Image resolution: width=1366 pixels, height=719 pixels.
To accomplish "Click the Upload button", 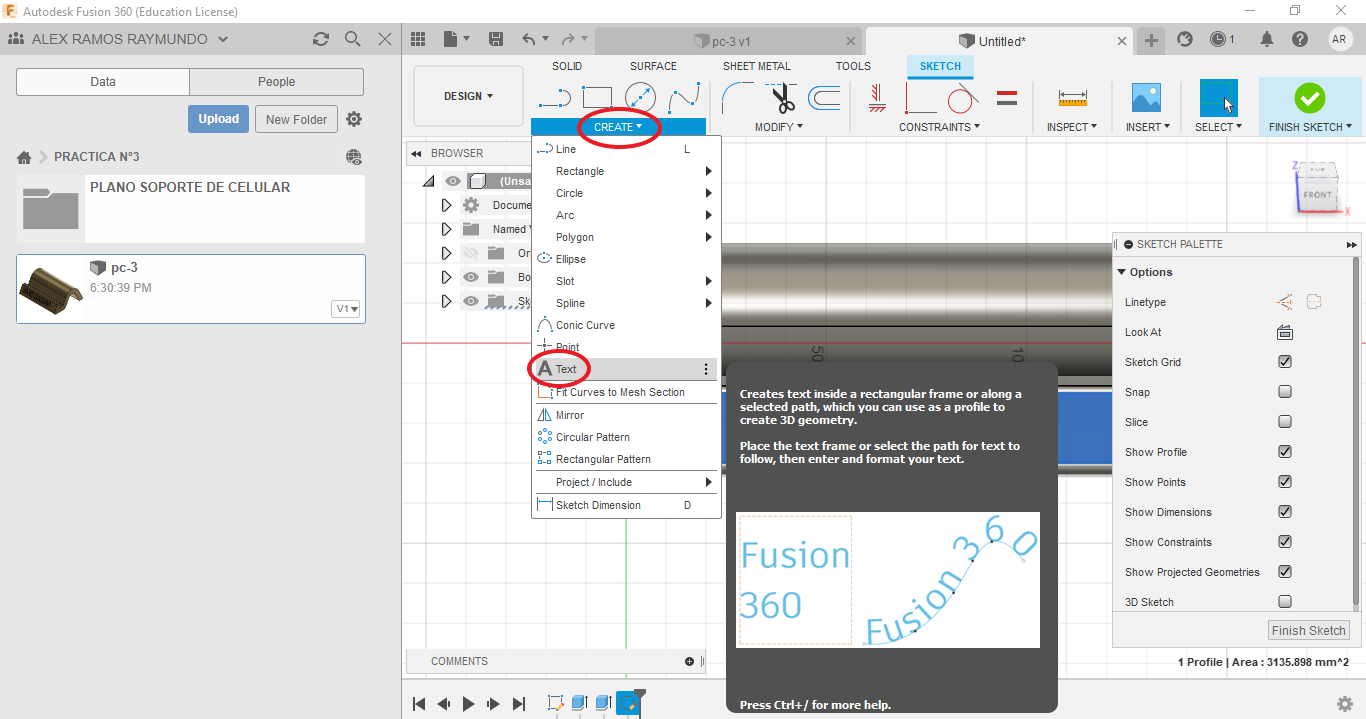I will click(x=218, y=119).
